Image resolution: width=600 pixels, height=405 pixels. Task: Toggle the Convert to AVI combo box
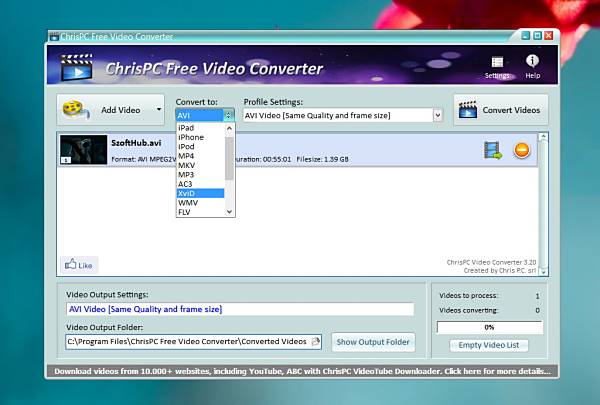tap(204, 115)
